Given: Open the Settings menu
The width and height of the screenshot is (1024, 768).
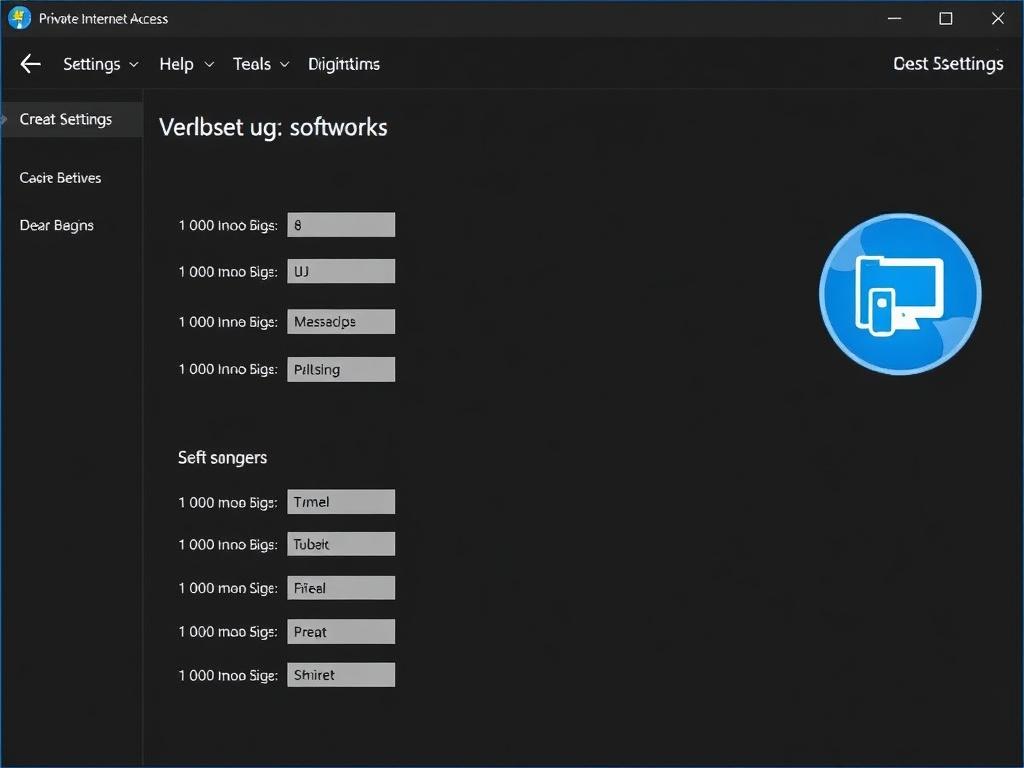Looking at the screenshot, I should point(91,64).
